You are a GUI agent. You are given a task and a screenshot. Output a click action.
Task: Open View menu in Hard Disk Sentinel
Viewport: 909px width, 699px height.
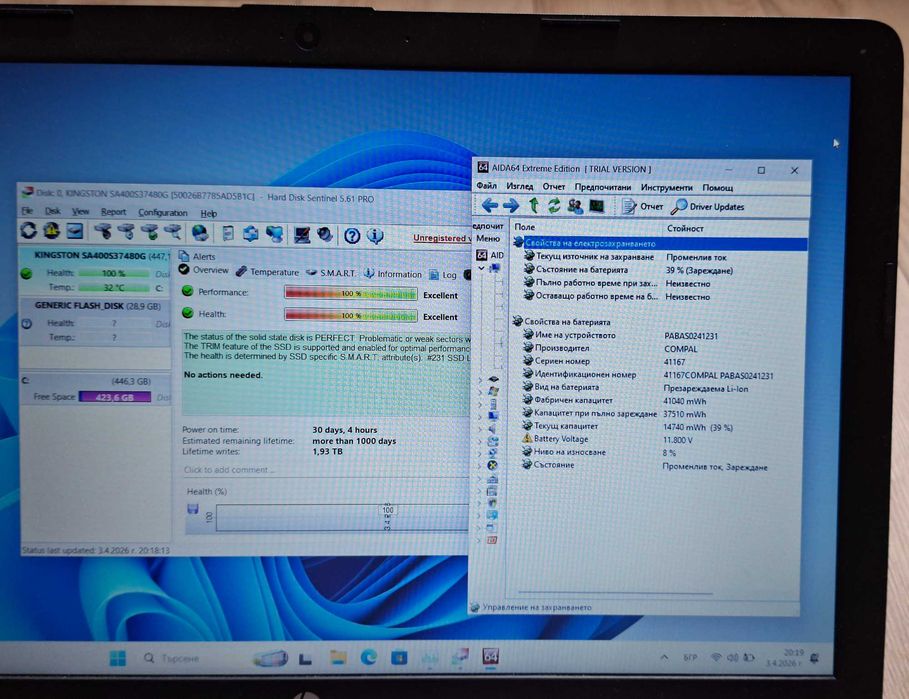pyautogui.click(x=80, y=212)
